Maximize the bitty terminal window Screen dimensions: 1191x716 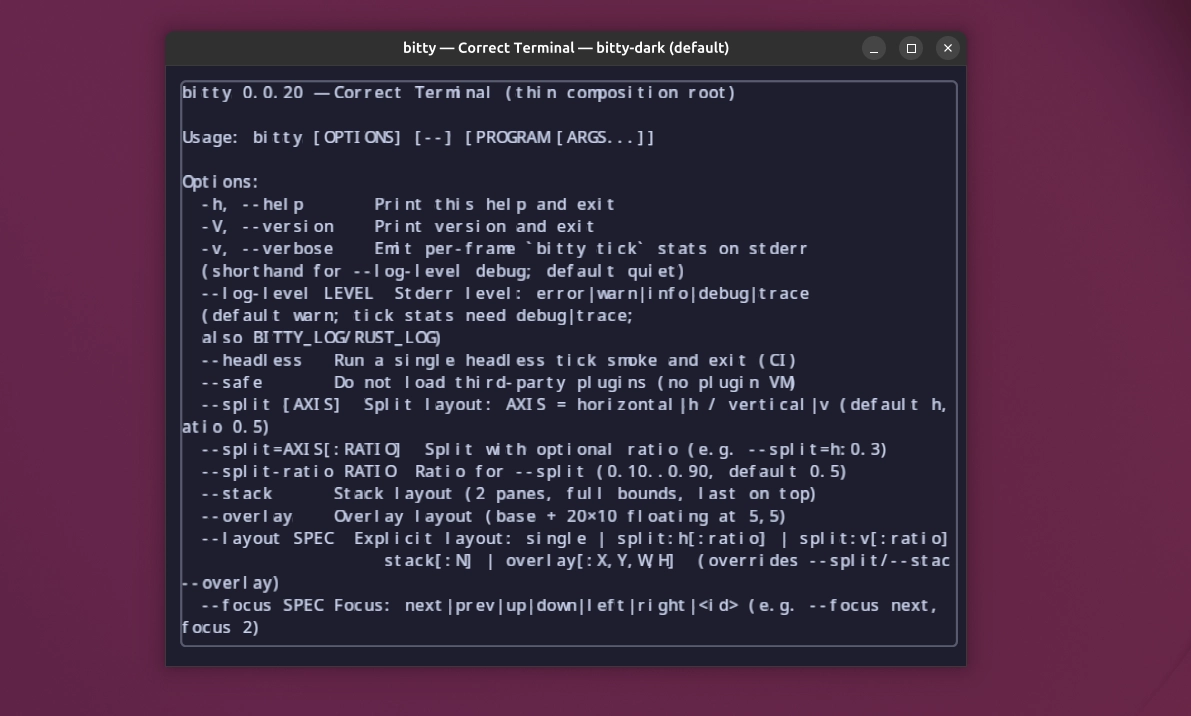click(x=911, y=48)
